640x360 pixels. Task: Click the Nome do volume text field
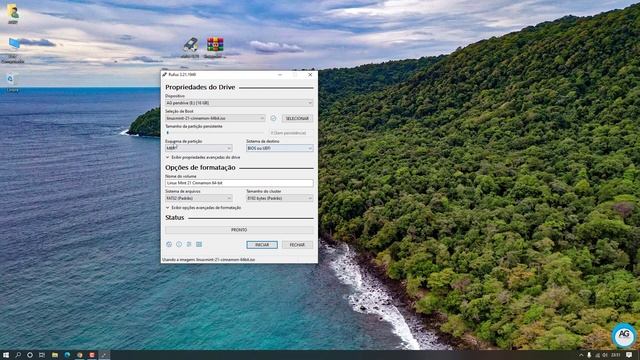point(239,183)
